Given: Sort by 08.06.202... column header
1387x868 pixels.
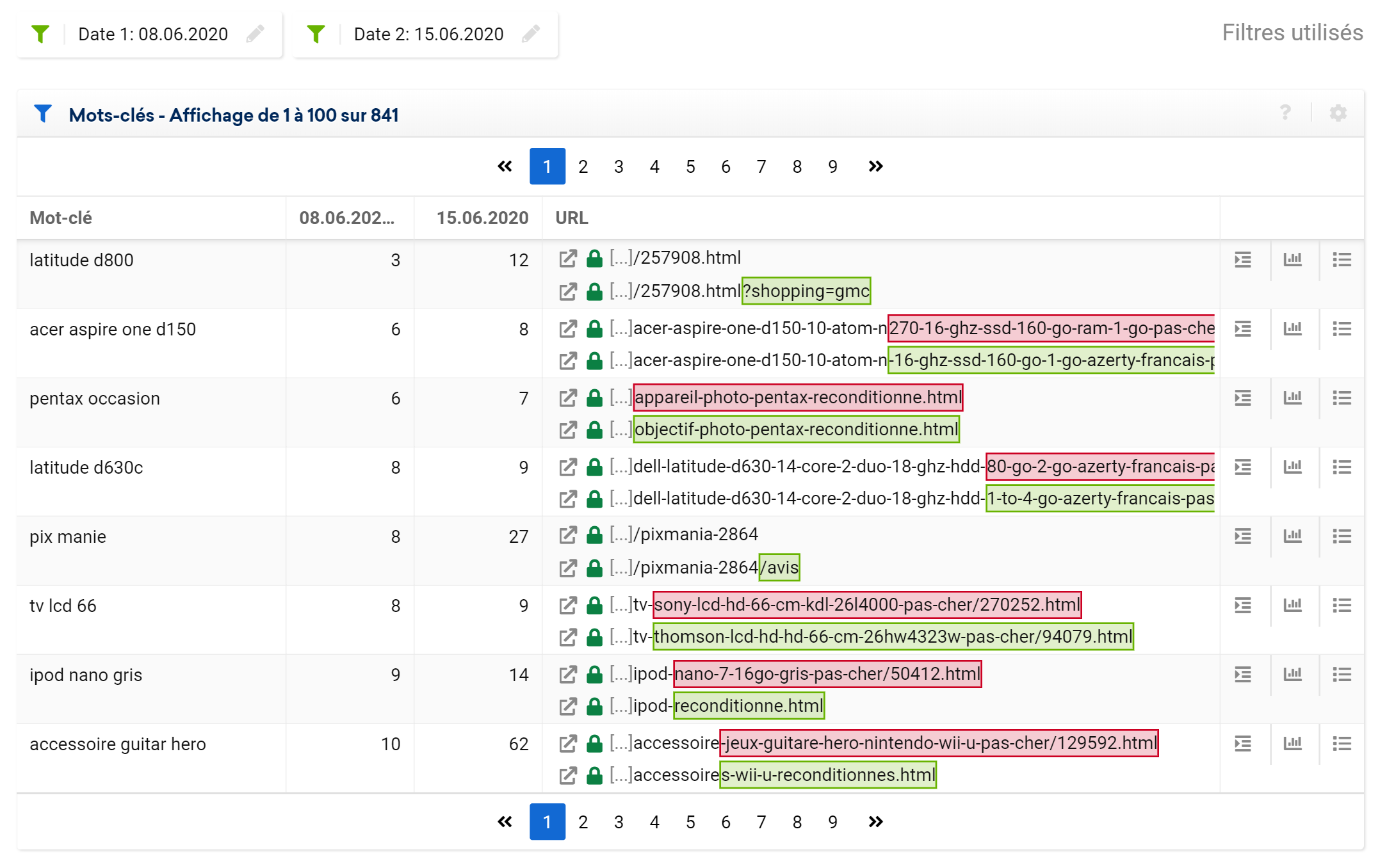Looking at the screenshot, I should point(346,218).
